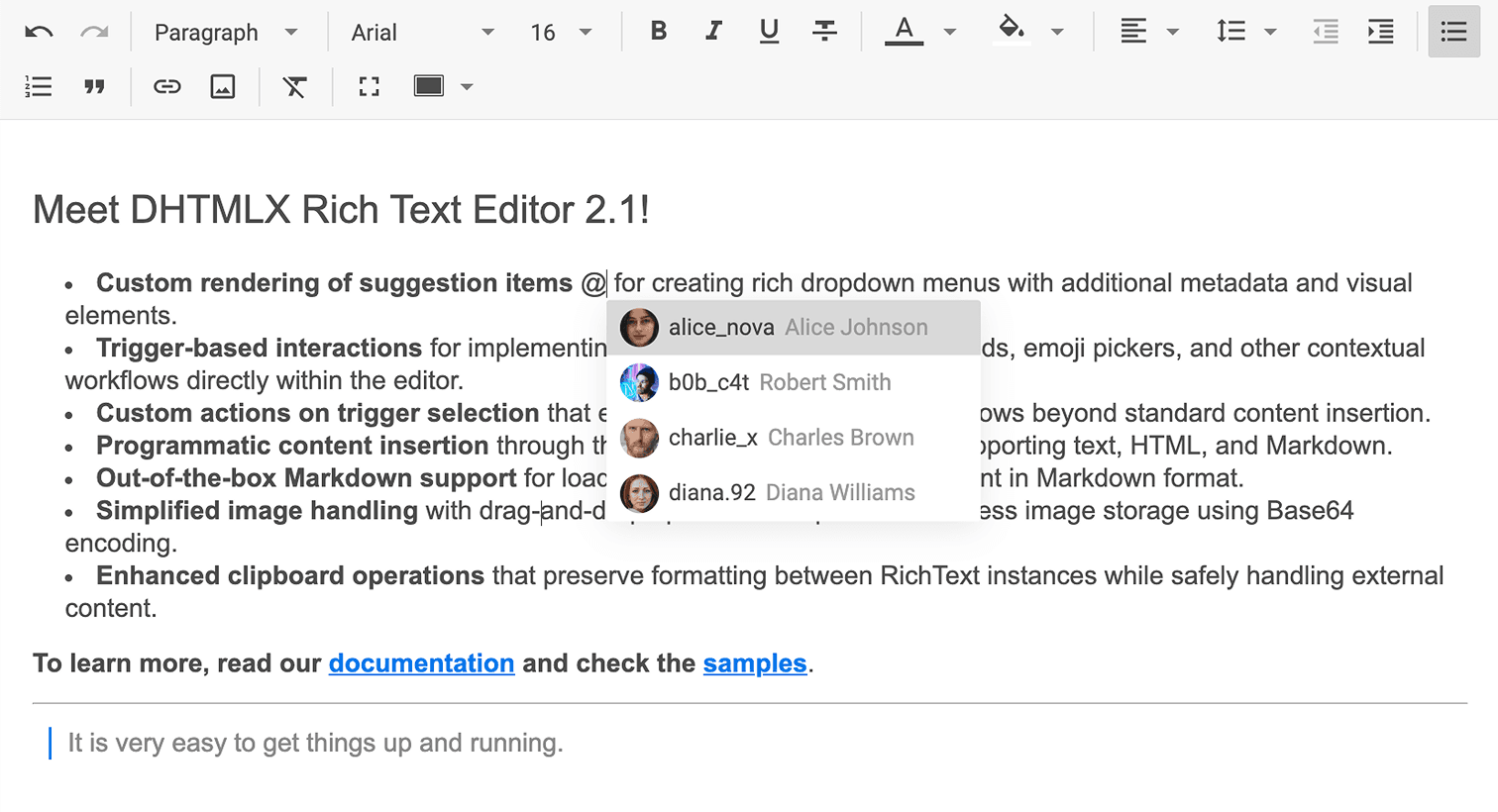Click Charles Brown's avatar
Screen dimensions: 1498x812
click(x=639, y=438)
